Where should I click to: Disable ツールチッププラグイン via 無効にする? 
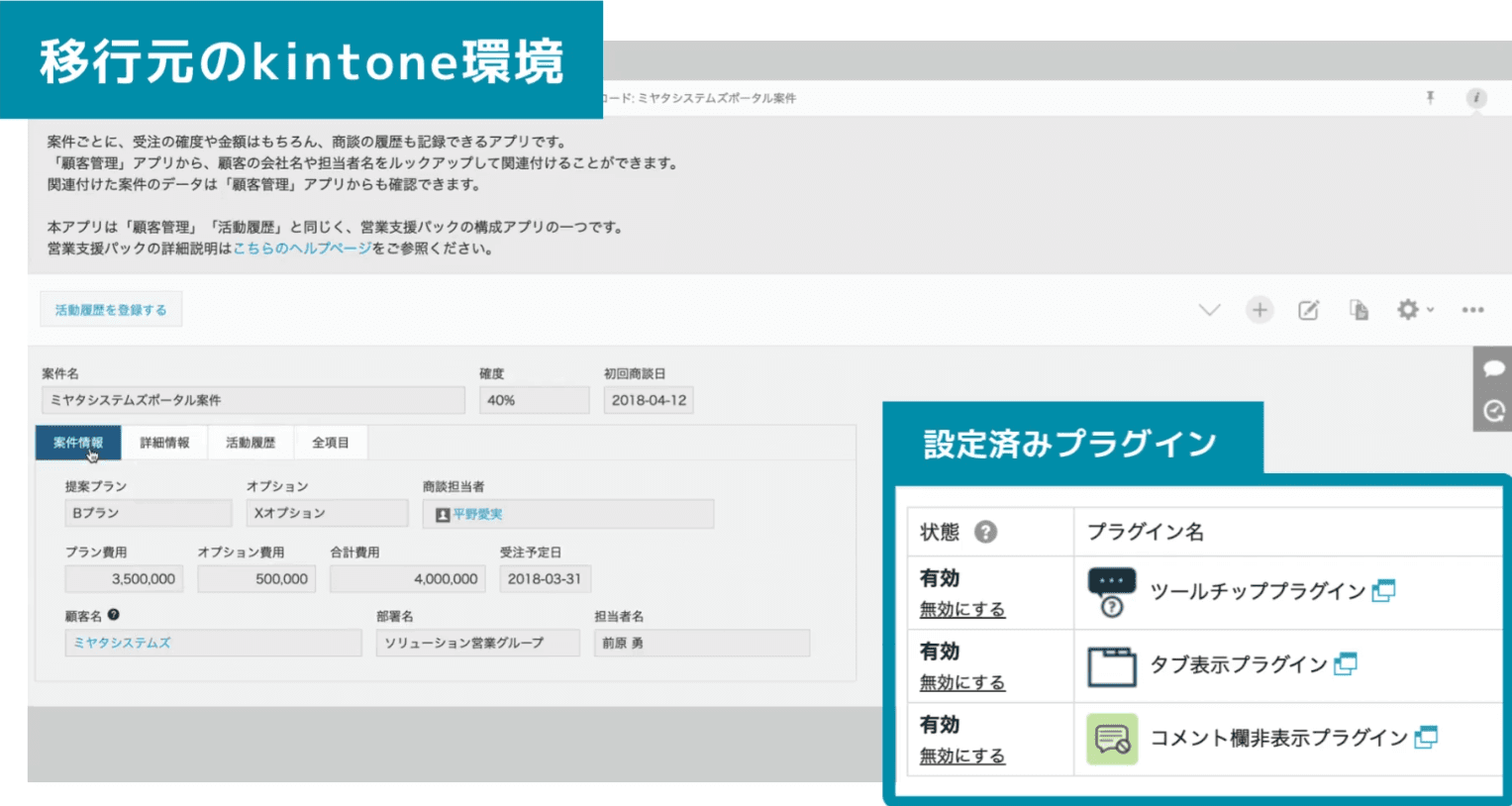[x=961, y=610]
